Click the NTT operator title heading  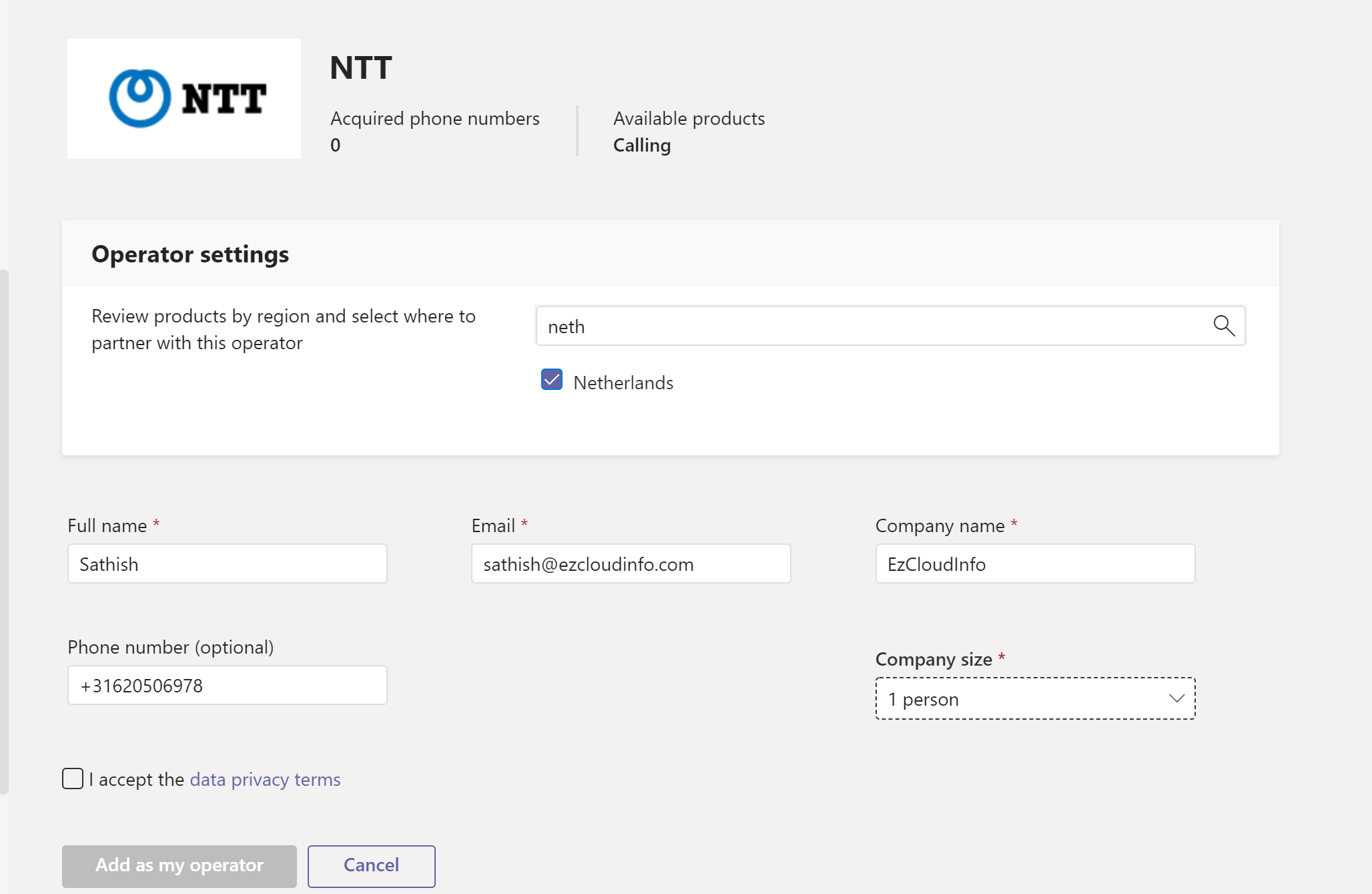pos(360,68)
